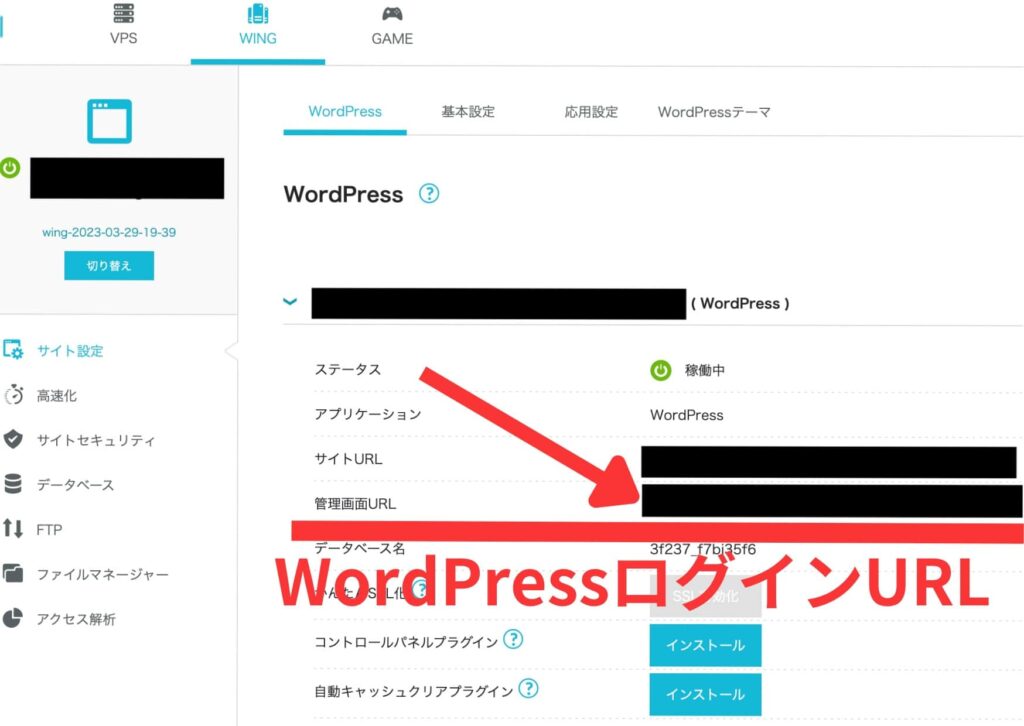This screenshot has height=726, width=1024.
Task: Open 高速化 in the sidebar
Action: [57, 396]
